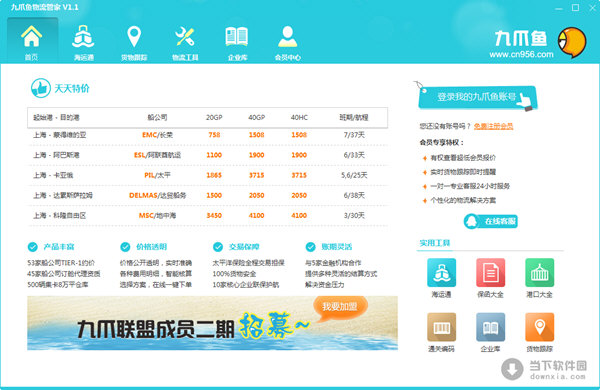
Task: Click the 天天特价 thumbs-up icon
Action: pos(41,88)
